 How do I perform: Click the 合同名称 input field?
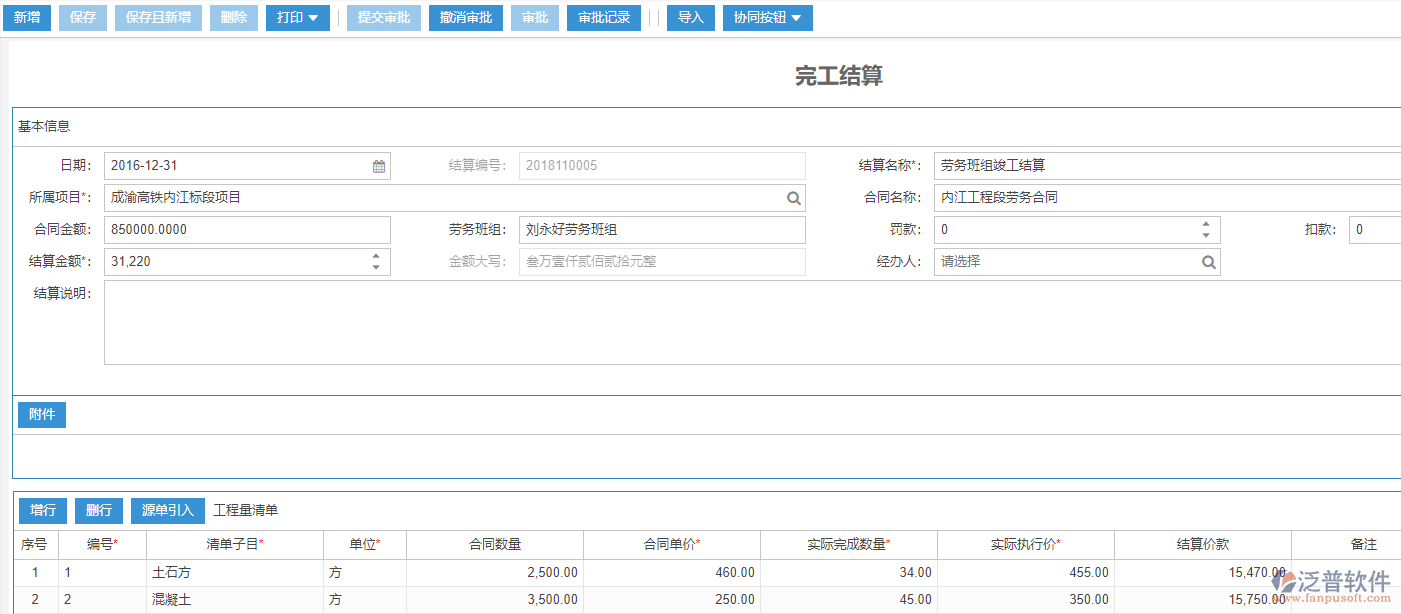click(1165, 198)
